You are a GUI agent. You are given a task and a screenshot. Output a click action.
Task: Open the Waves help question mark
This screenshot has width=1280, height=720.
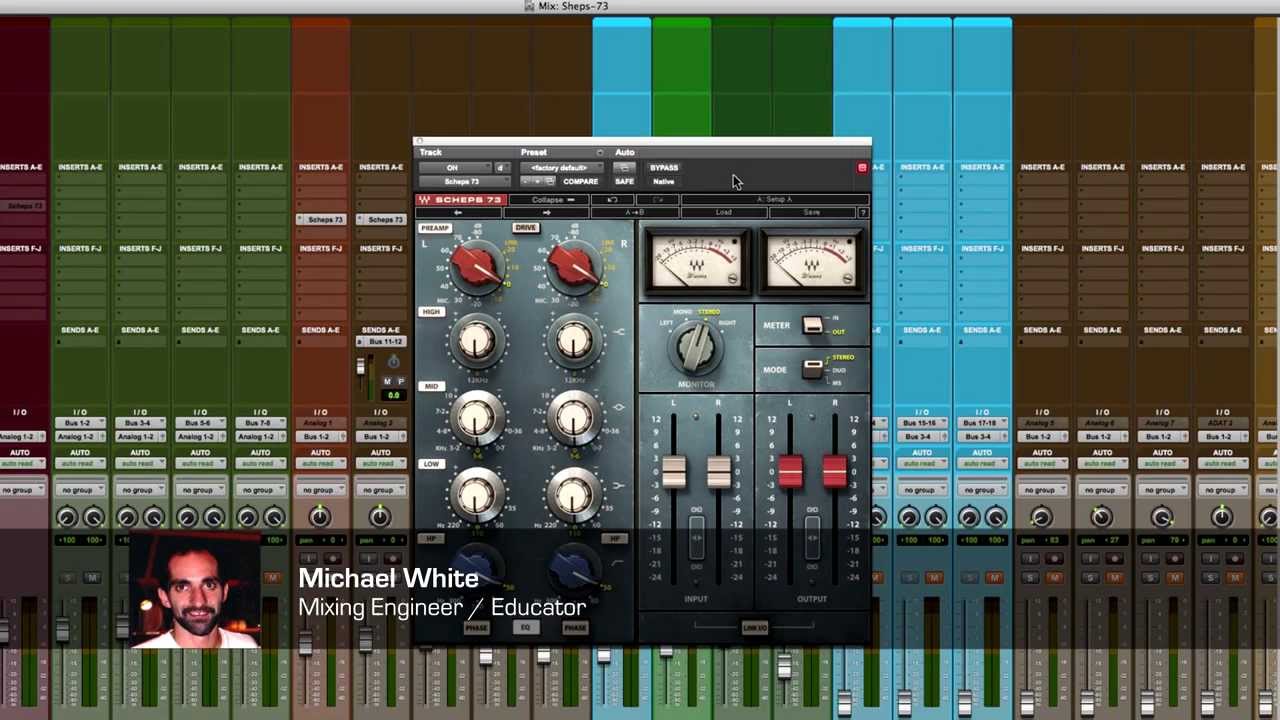(x=863, y=213)
